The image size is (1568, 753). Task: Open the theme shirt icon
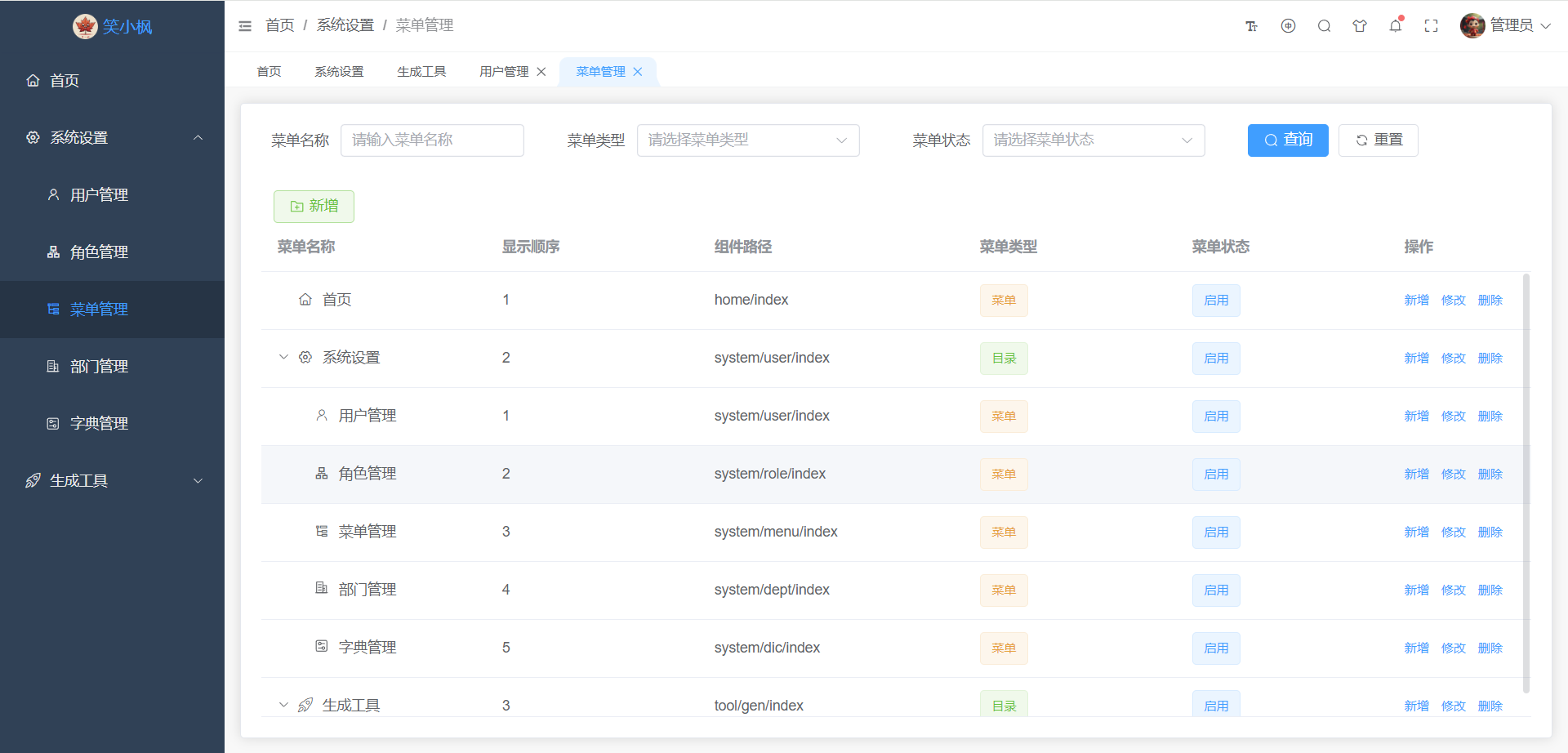click(1360, 26)
